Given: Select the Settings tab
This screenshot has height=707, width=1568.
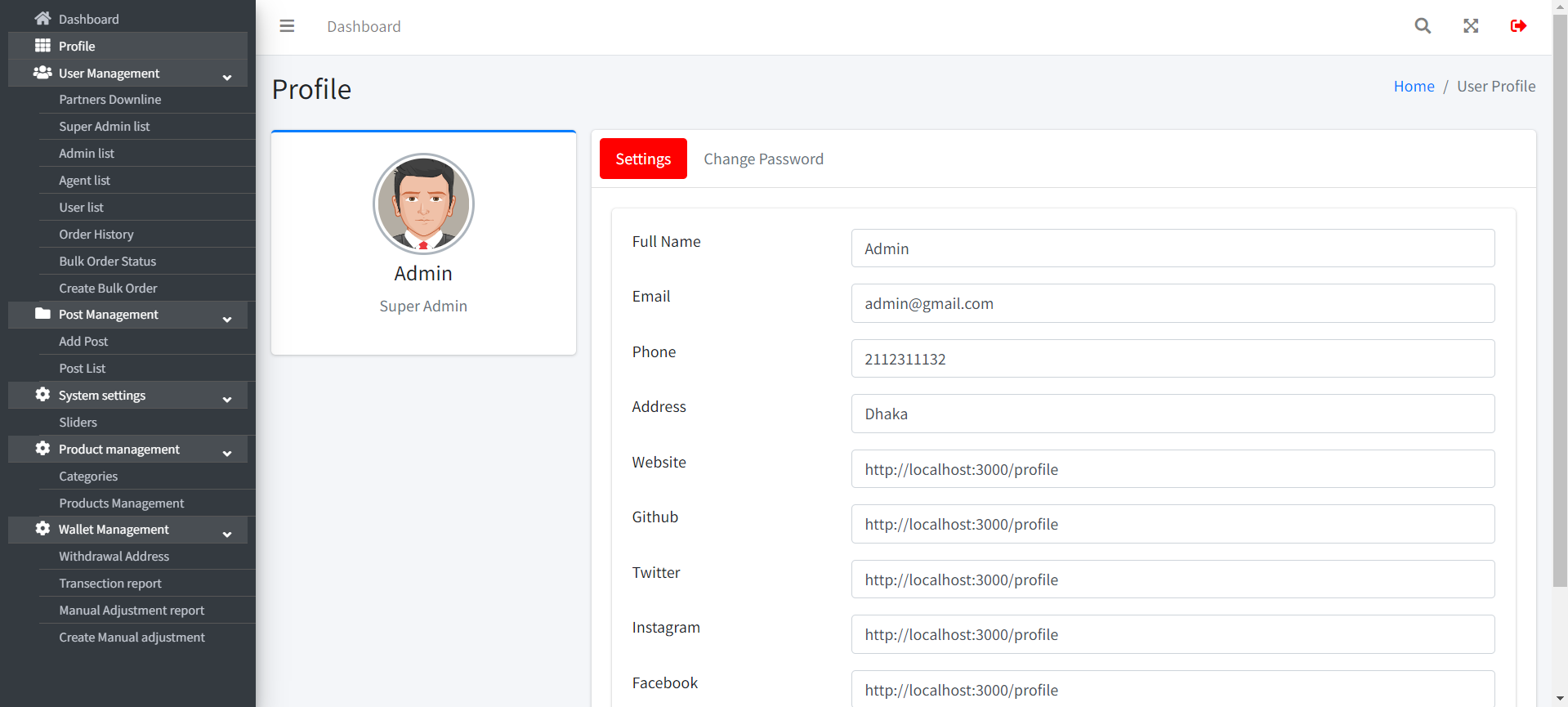Looking at the screenshot, I should (643, 159).
